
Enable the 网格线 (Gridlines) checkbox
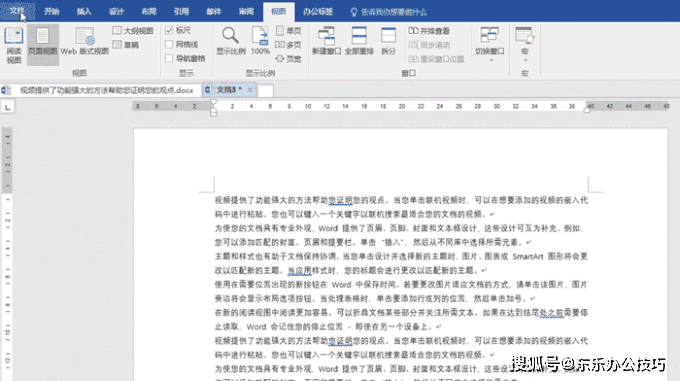(169, 44)
